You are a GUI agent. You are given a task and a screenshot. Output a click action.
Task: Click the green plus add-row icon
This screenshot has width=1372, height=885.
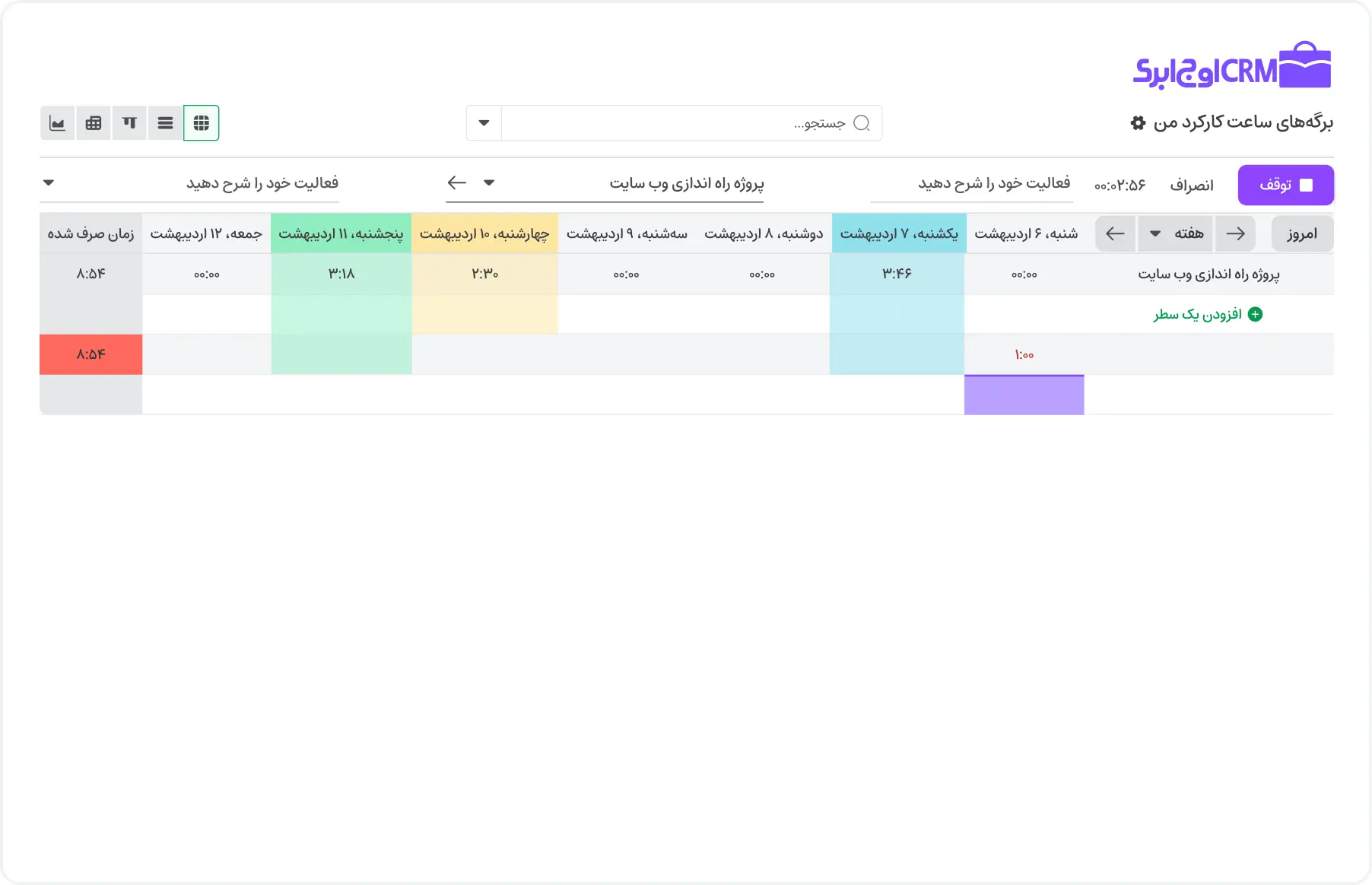[1256, 315]
